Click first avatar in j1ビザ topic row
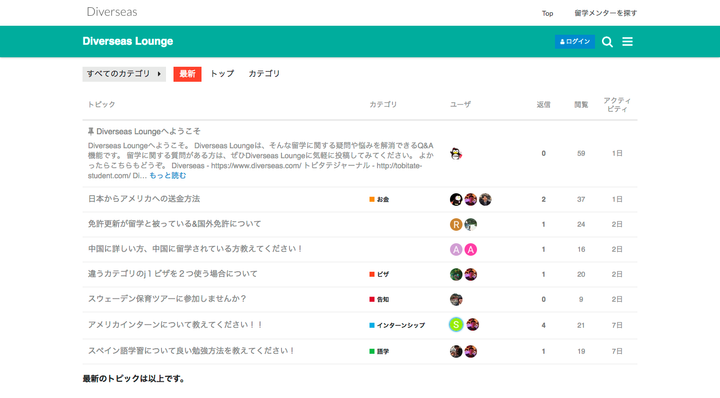720x398 pixels. tap(456, 275)
